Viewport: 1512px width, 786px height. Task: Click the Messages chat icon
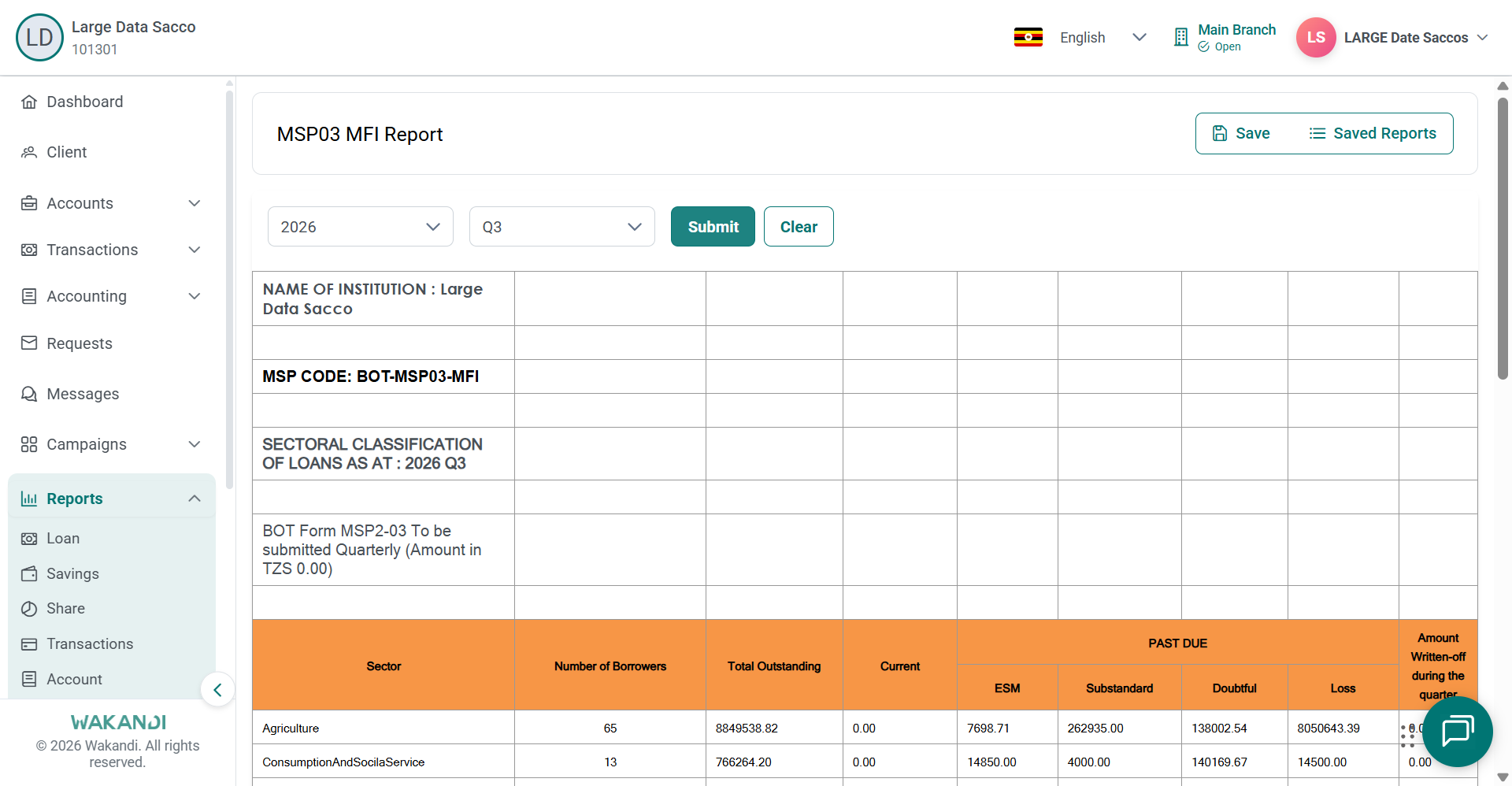pyautogui.click(x=29, y=394)
